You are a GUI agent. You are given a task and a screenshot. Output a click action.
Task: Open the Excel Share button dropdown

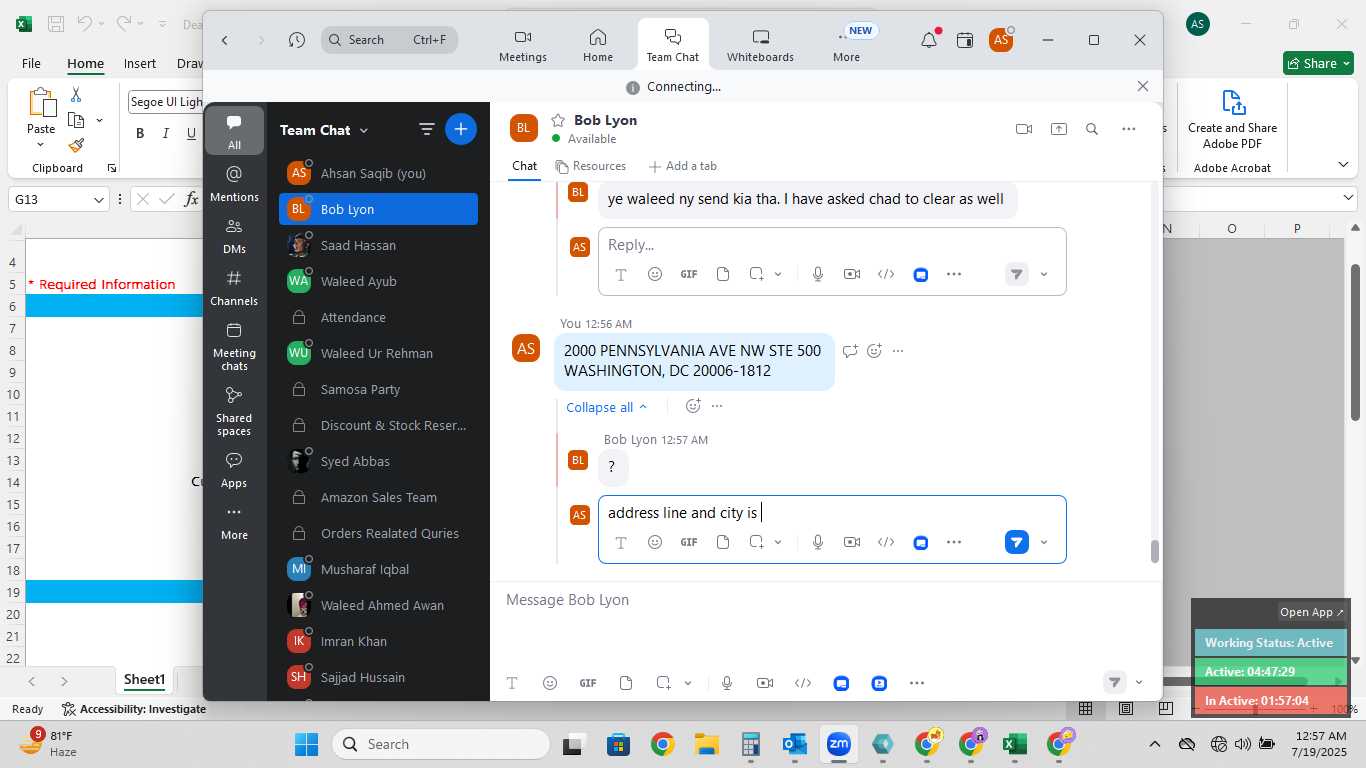pyautogui.click(x=1346, y=63)
